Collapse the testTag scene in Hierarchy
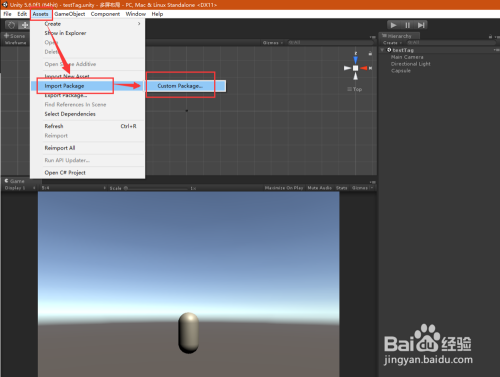 coord(382,50)
